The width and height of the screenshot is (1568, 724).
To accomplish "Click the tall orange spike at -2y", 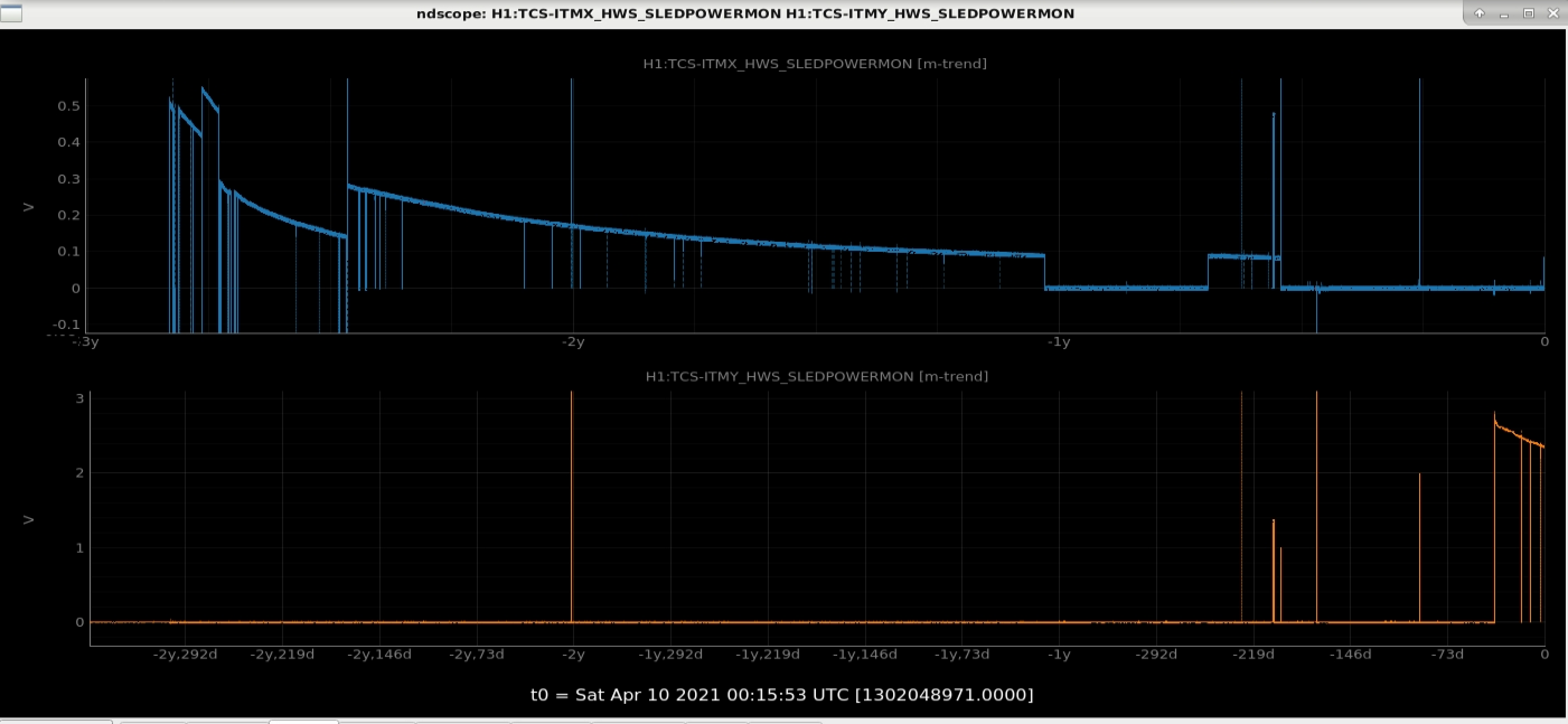I will (571, 505).
